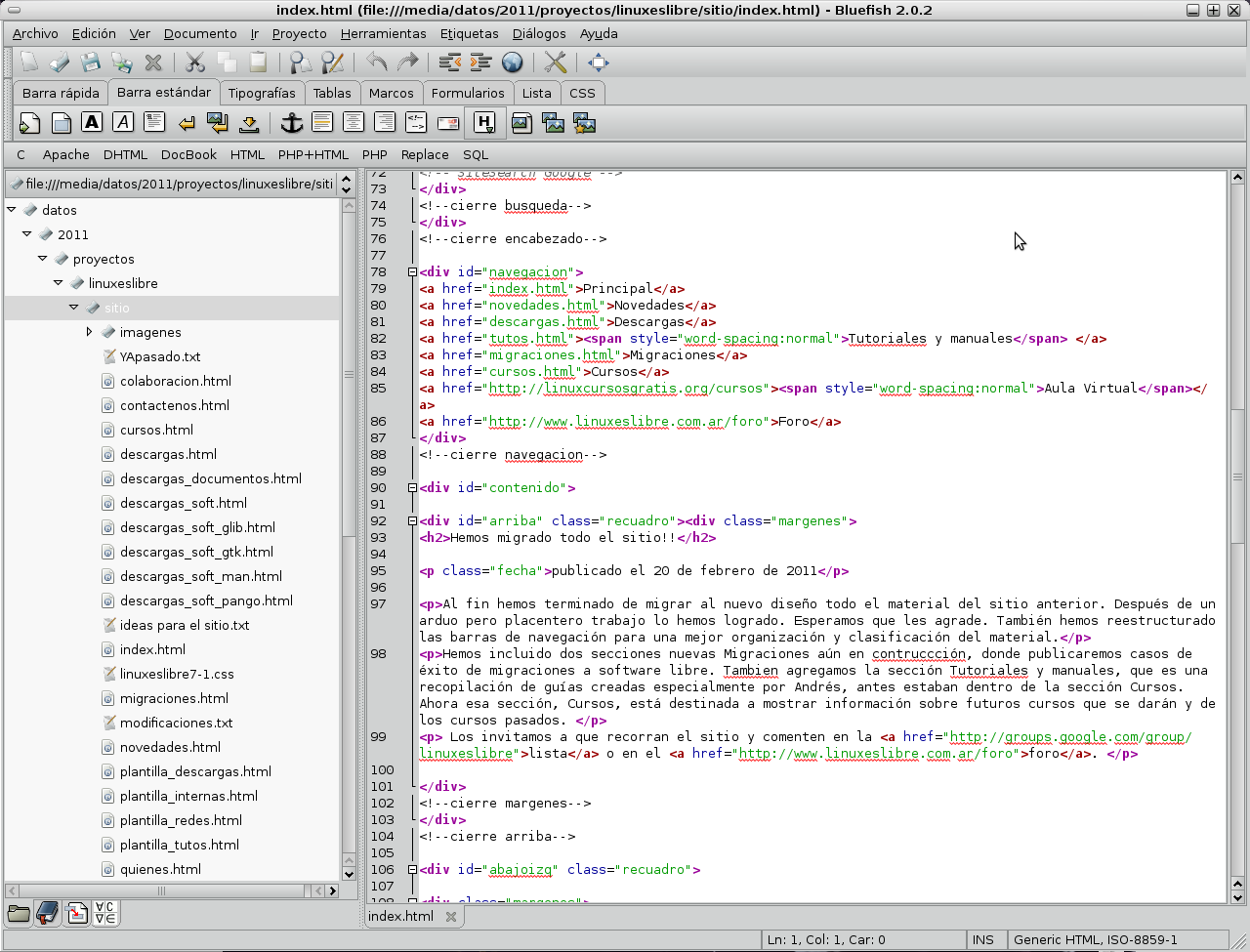
Task: Select the Apache toolbar category
Action: tap(65, 154)
